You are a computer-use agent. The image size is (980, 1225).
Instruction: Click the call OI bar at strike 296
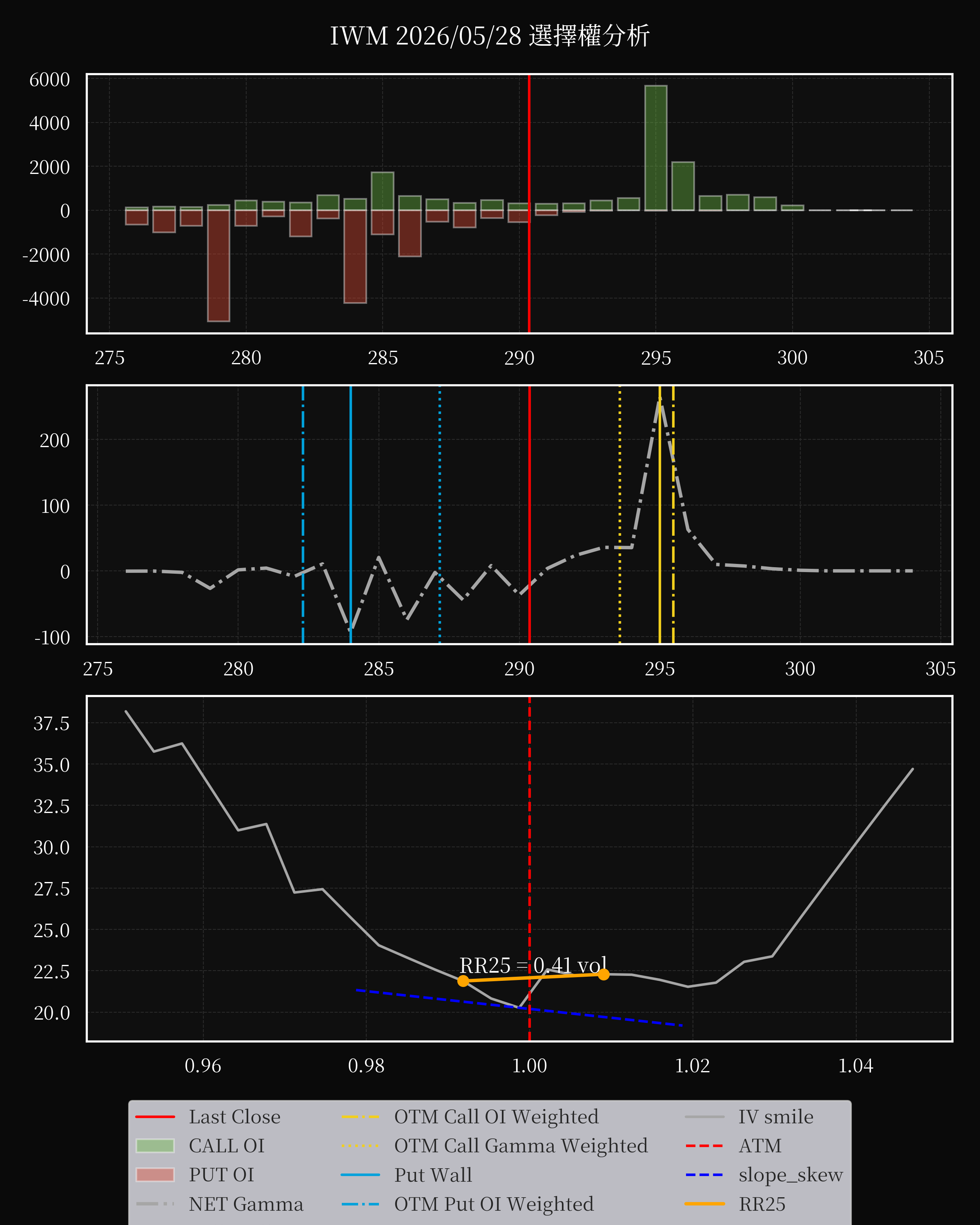pos(683,186)
